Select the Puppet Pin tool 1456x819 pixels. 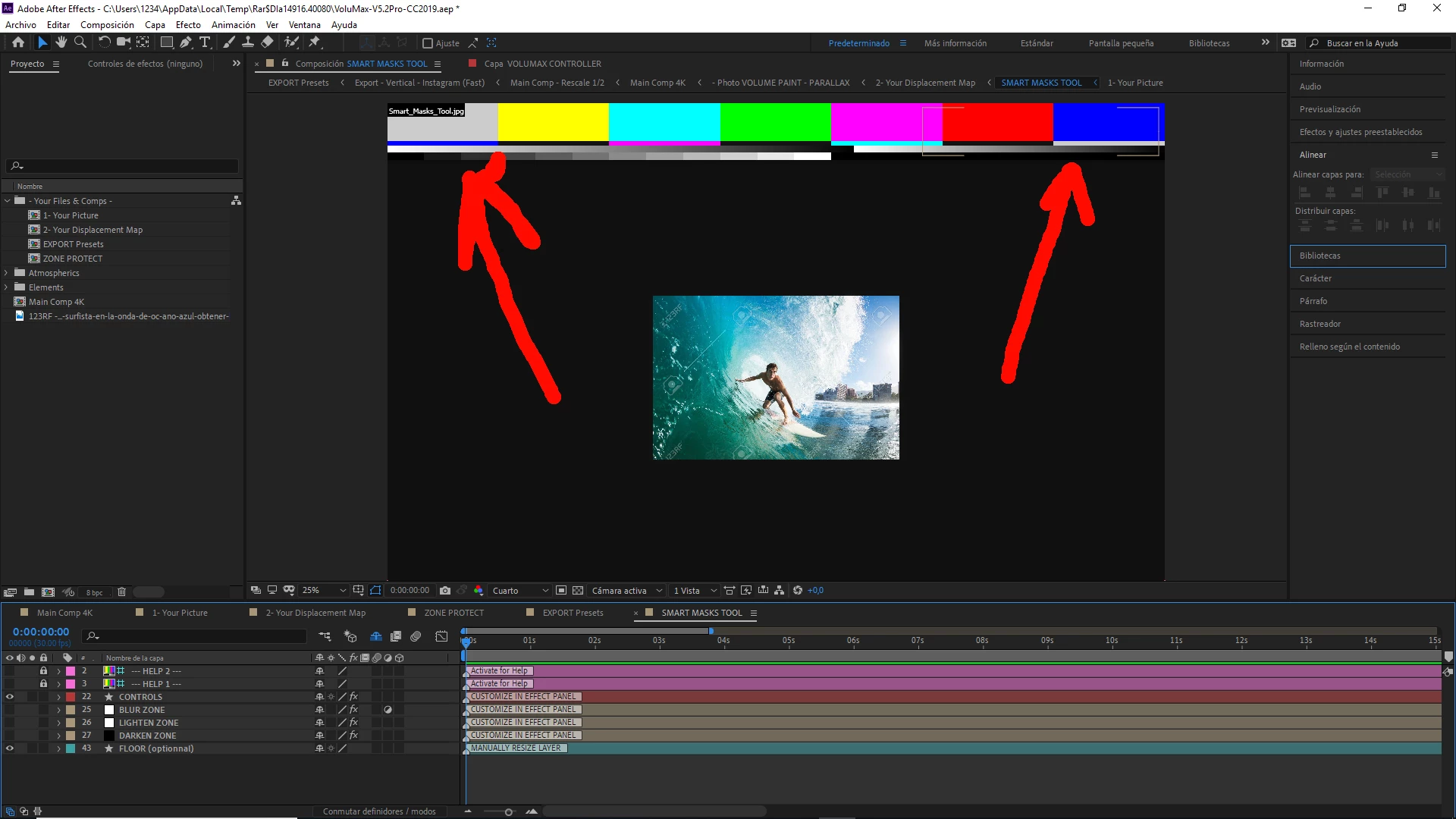315,42
